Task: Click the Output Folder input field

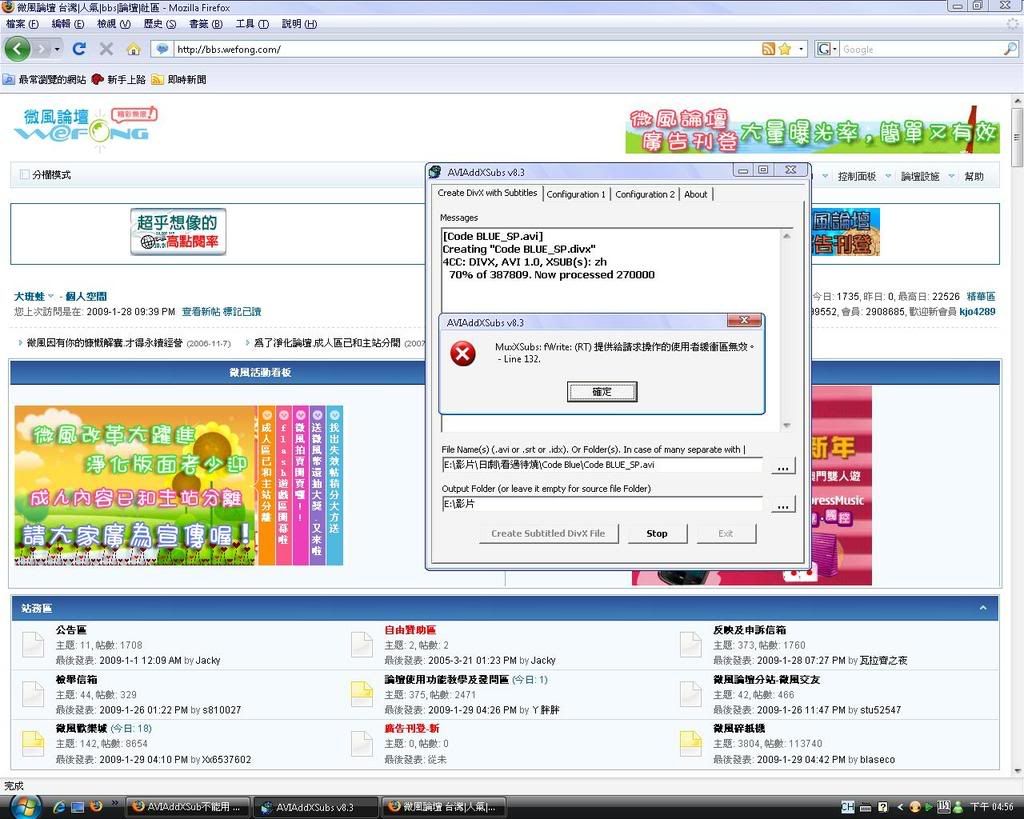Action: (602, 504)
